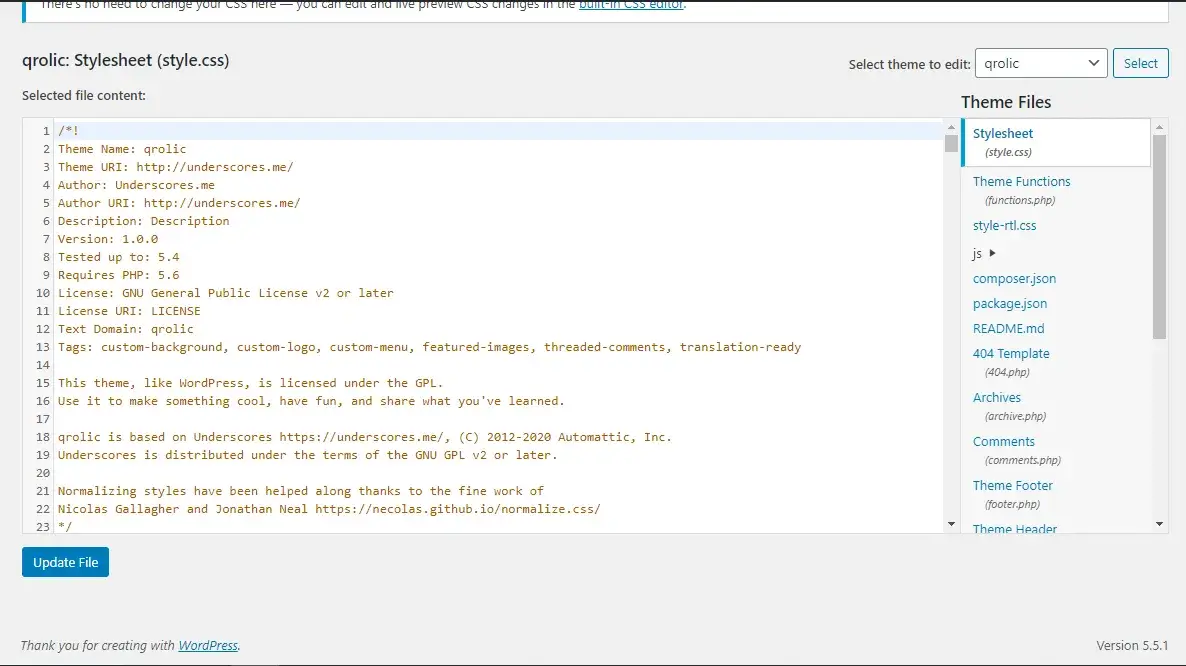Open the Archives (archive.php) file
Viewport: 1186px width, 666px height.
click(997, 397)
